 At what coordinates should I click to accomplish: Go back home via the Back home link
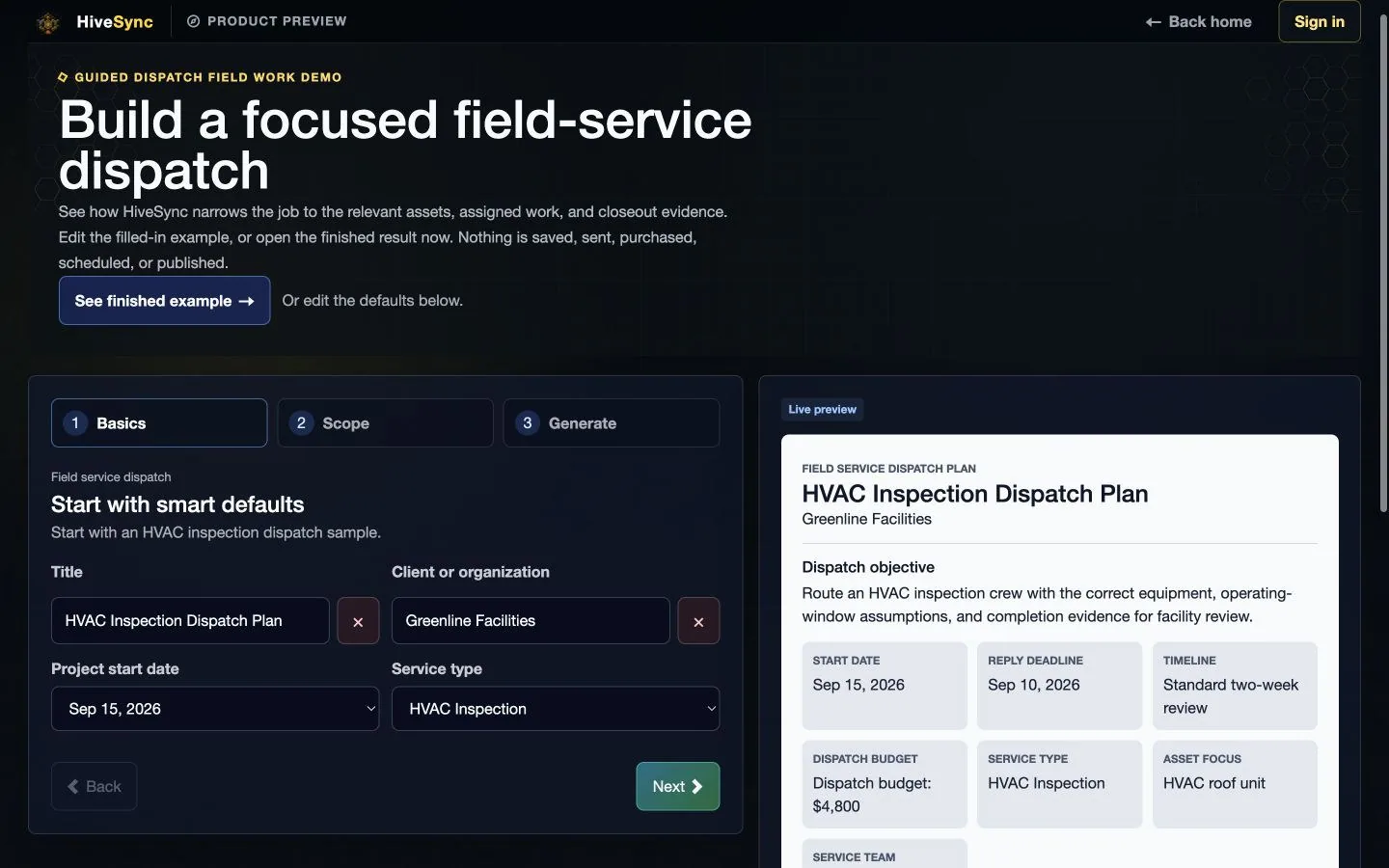(x=1198, y=21)
